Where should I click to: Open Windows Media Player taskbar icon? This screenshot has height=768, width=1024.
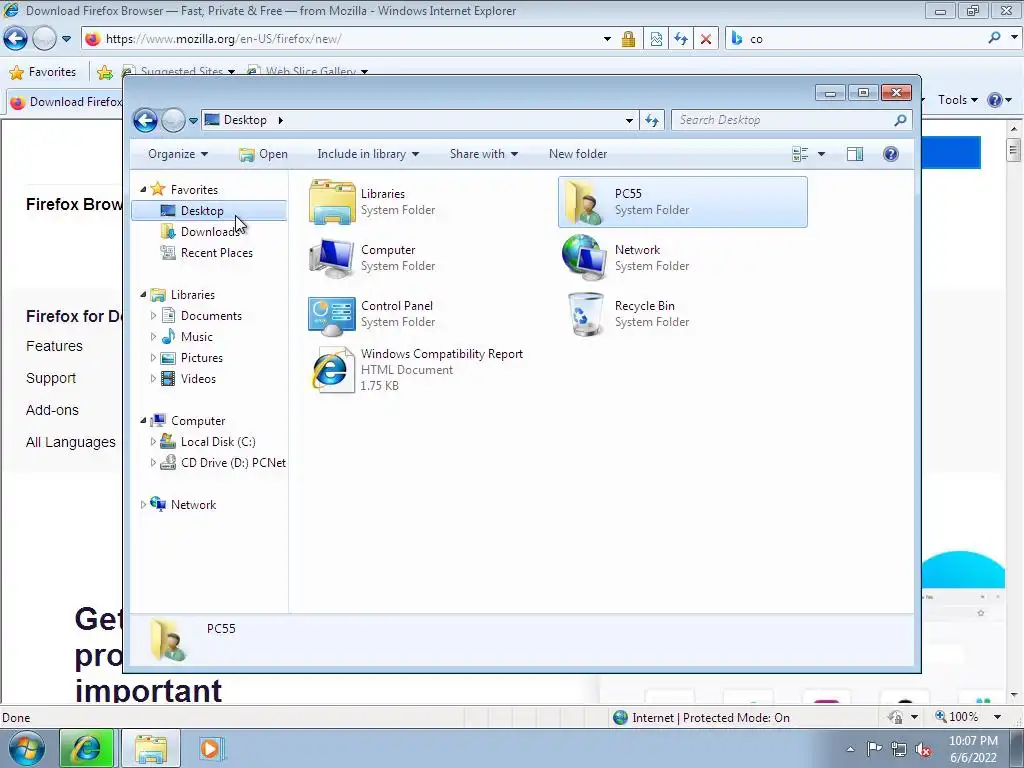click(212, 748)
